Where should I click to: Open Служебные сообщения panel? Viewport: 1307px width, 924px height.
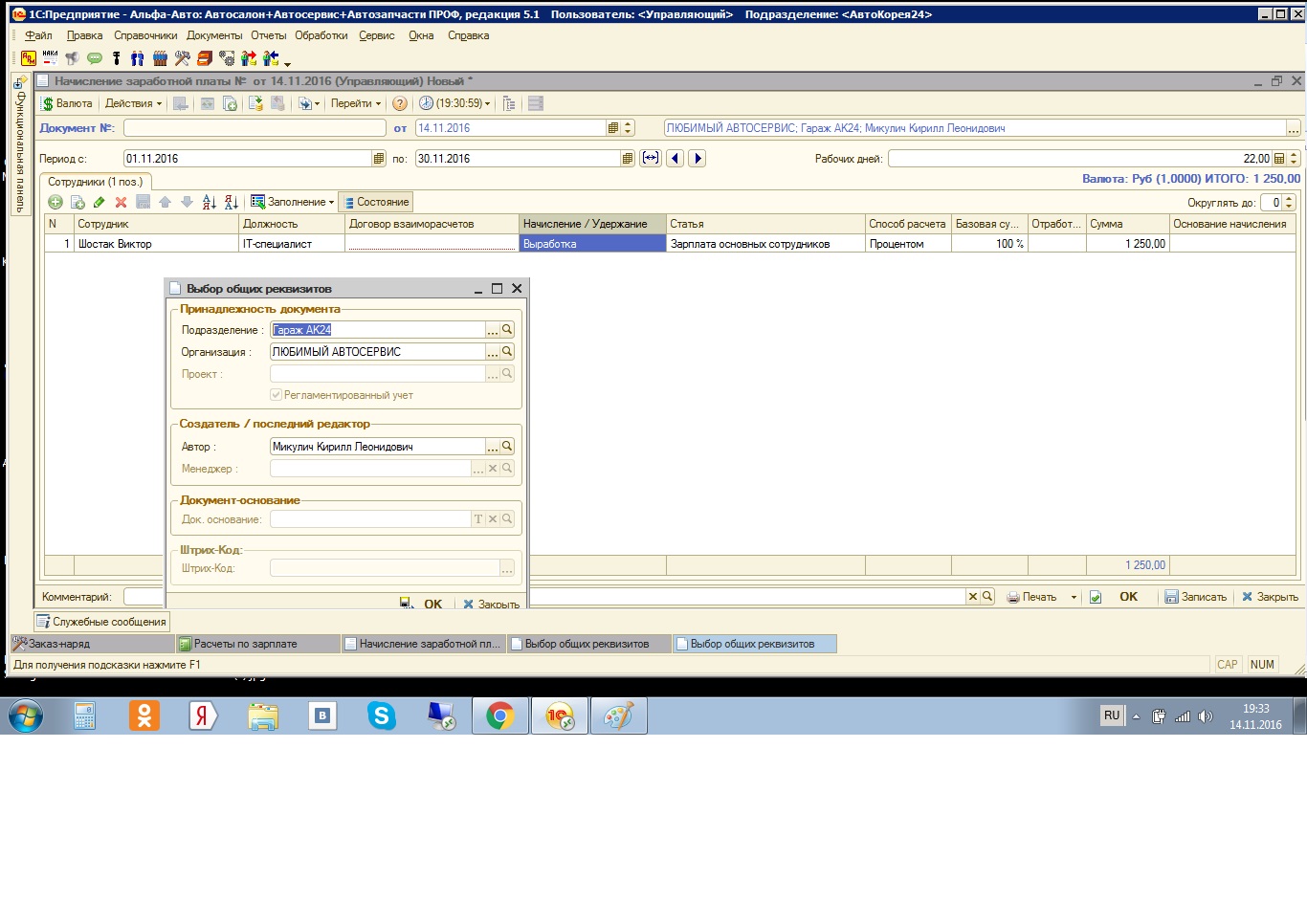coord(102,622)
